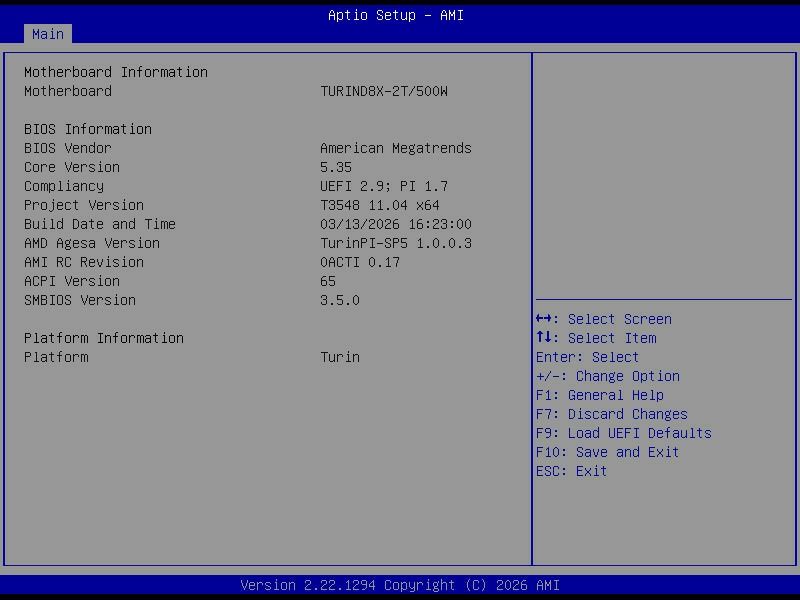
Task: Click the left-right arrows Select Screen hint
Action: pos(604,319)
